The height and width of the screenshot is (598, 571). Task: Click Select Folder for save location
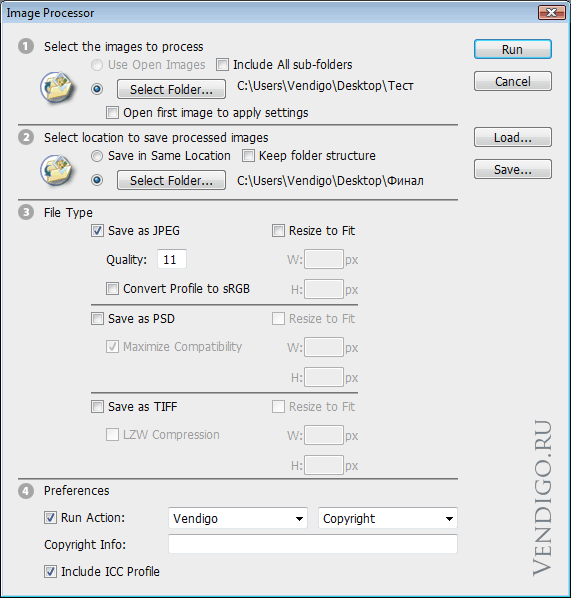171,180
